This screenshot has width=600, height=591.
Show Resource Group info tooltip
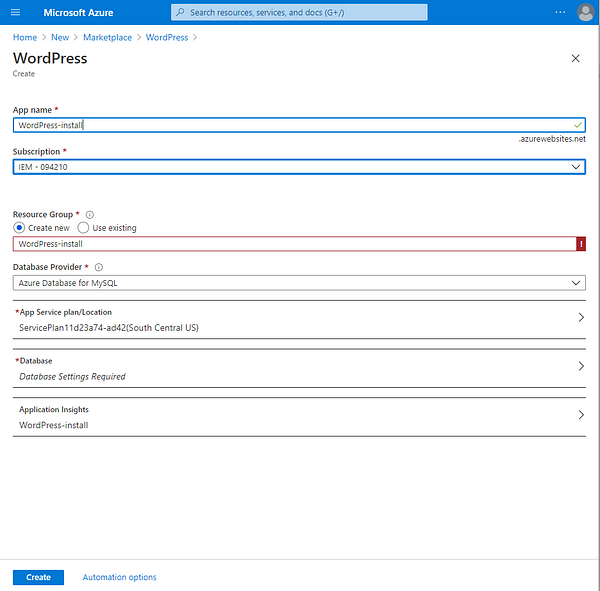[90, 215]
